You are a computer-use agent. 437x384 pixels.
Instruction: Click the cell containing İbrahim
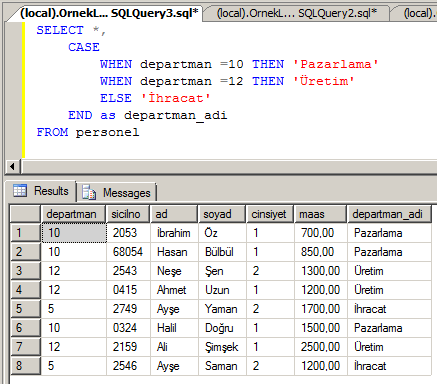point(174,233)
